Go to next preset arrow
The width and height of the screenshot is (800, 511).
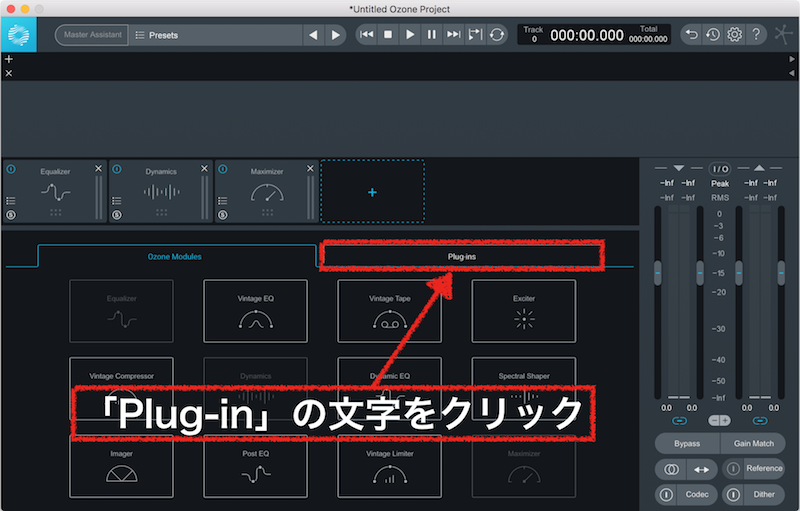(335, 35)
